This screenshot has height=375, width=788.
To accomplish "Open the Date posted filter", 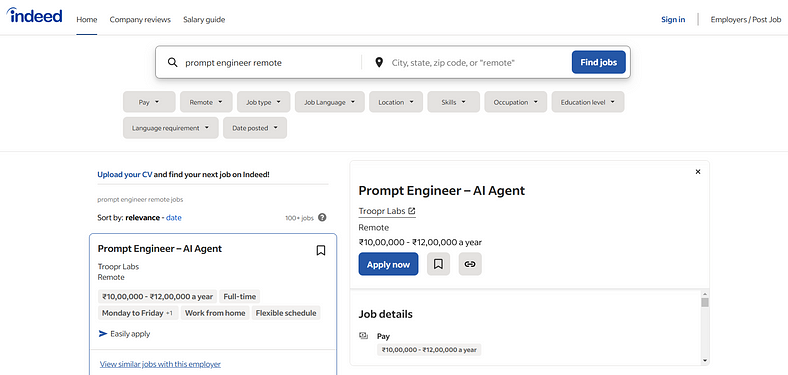I will pos(255,128).
